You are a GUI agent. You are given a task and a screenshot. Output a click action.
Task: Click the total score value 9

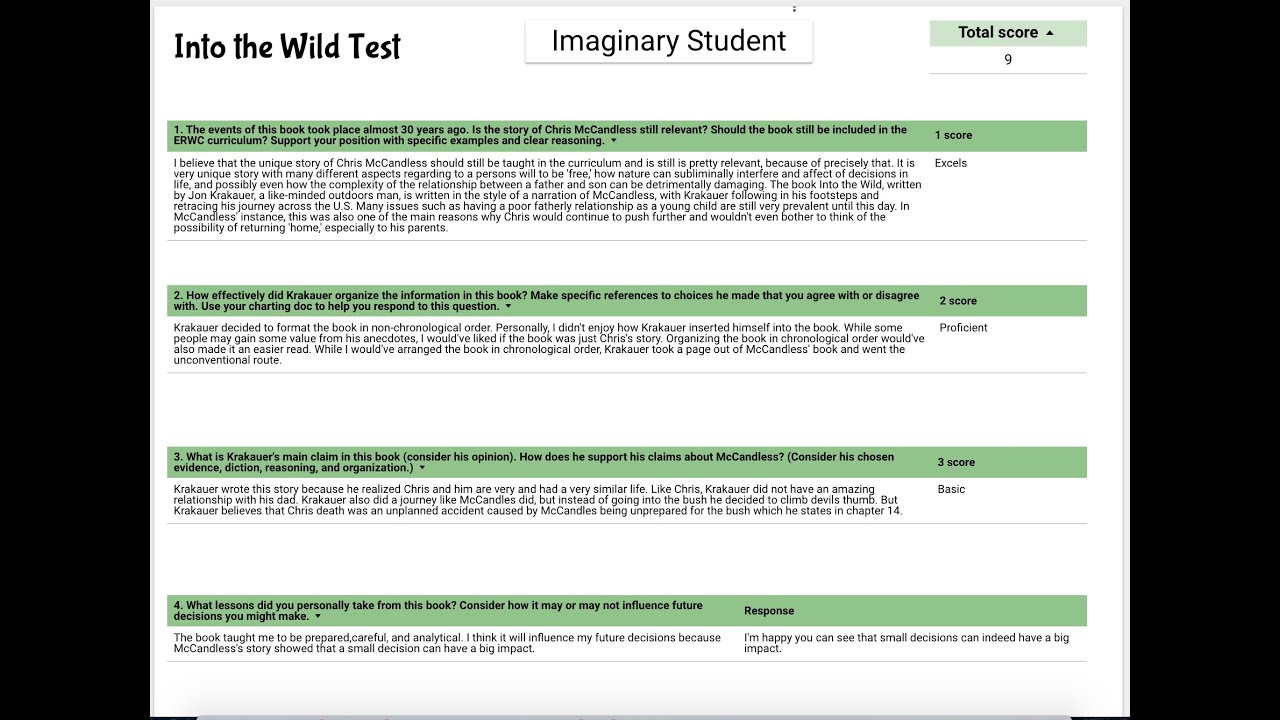(1008, 60)
